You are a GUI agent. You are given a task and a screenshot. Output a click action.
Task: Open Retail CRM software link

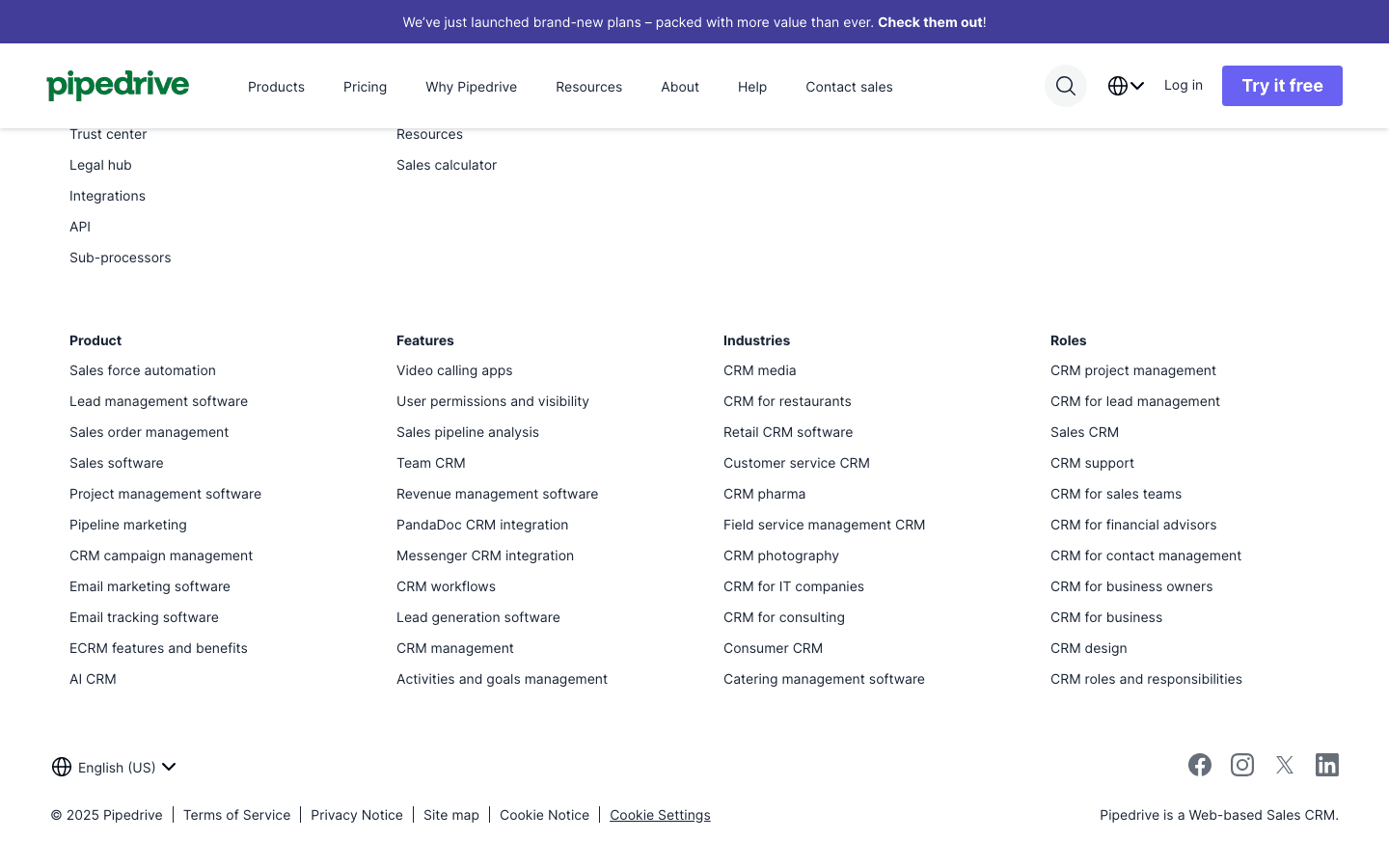point(788,432)
